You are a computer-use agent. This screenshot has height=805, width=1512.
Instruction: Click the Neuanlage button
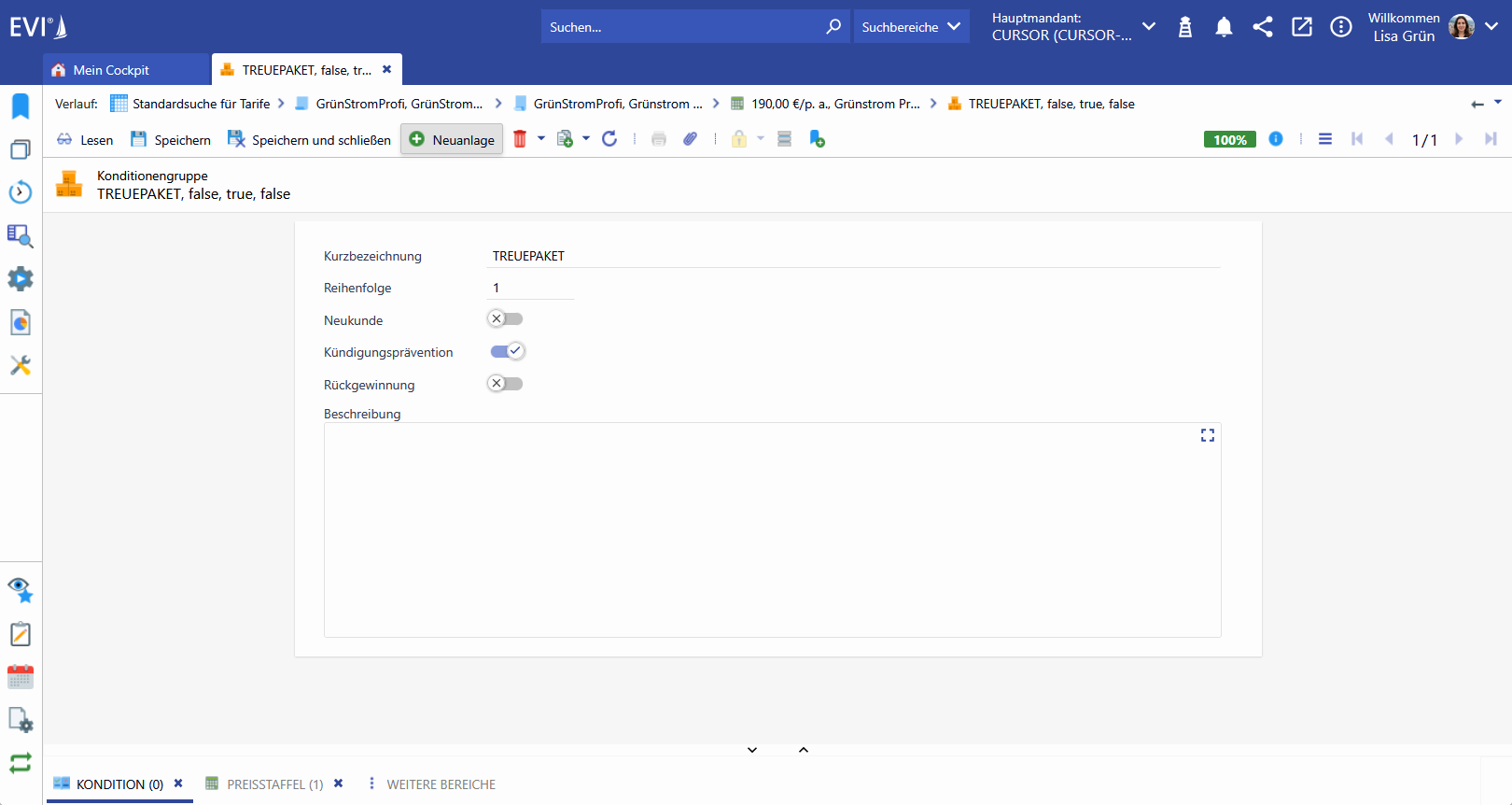pos(452,139)
